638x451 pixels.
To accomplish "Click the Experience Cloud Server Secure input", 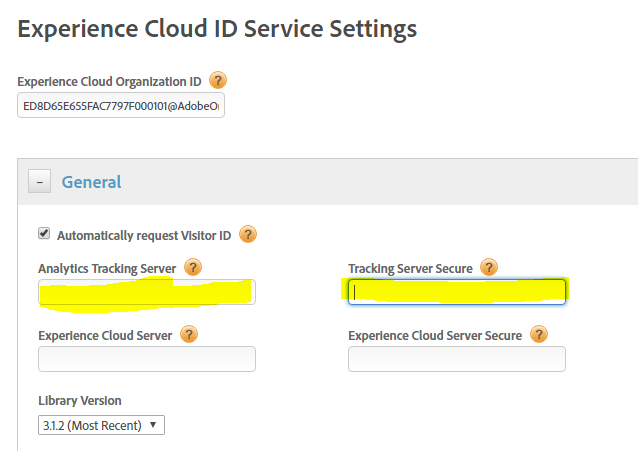I will point(457,359).
